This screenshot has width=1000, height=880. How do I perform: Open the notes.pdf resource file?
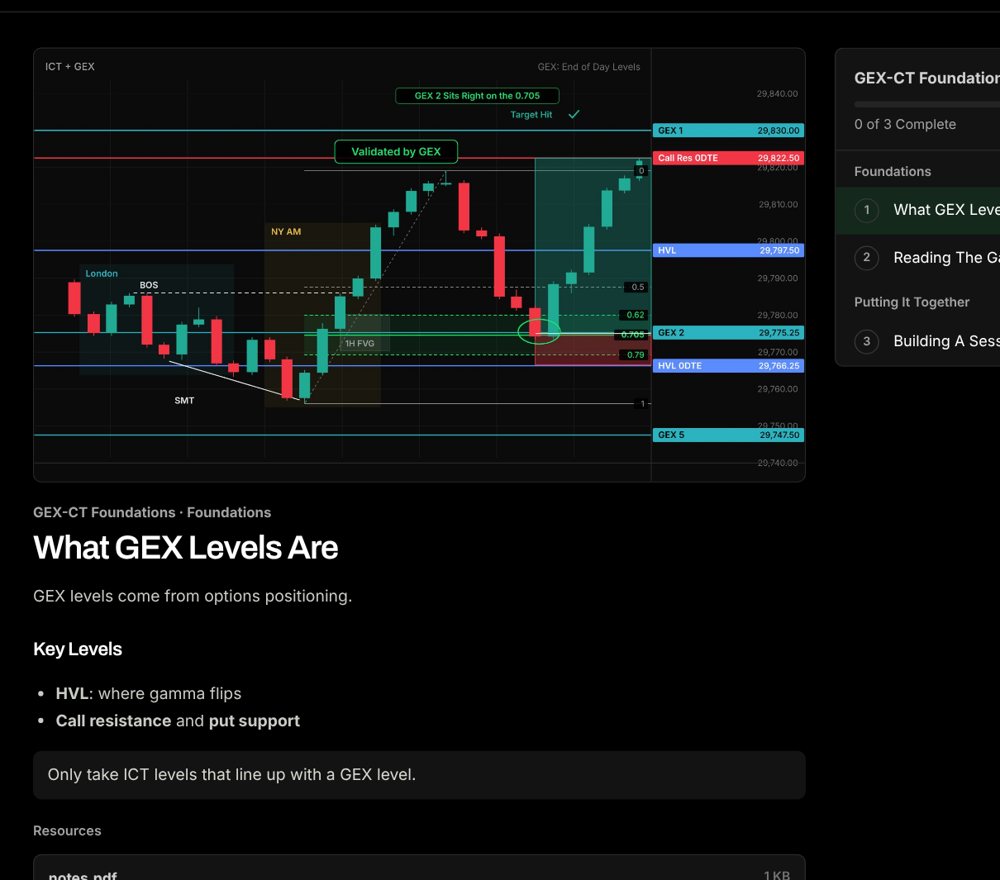419,869
